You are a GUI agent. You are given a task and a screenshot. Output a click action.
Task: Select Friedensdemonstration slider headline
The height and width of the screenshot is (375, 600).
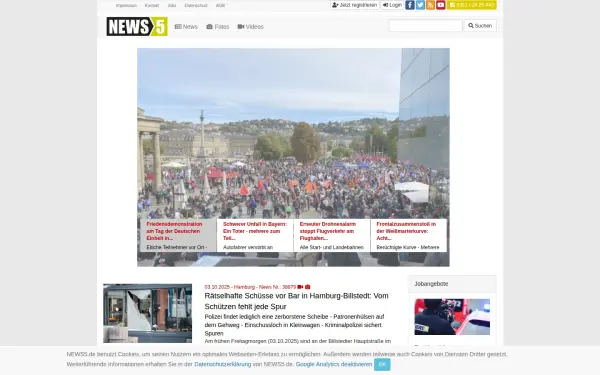coord(174,231)
